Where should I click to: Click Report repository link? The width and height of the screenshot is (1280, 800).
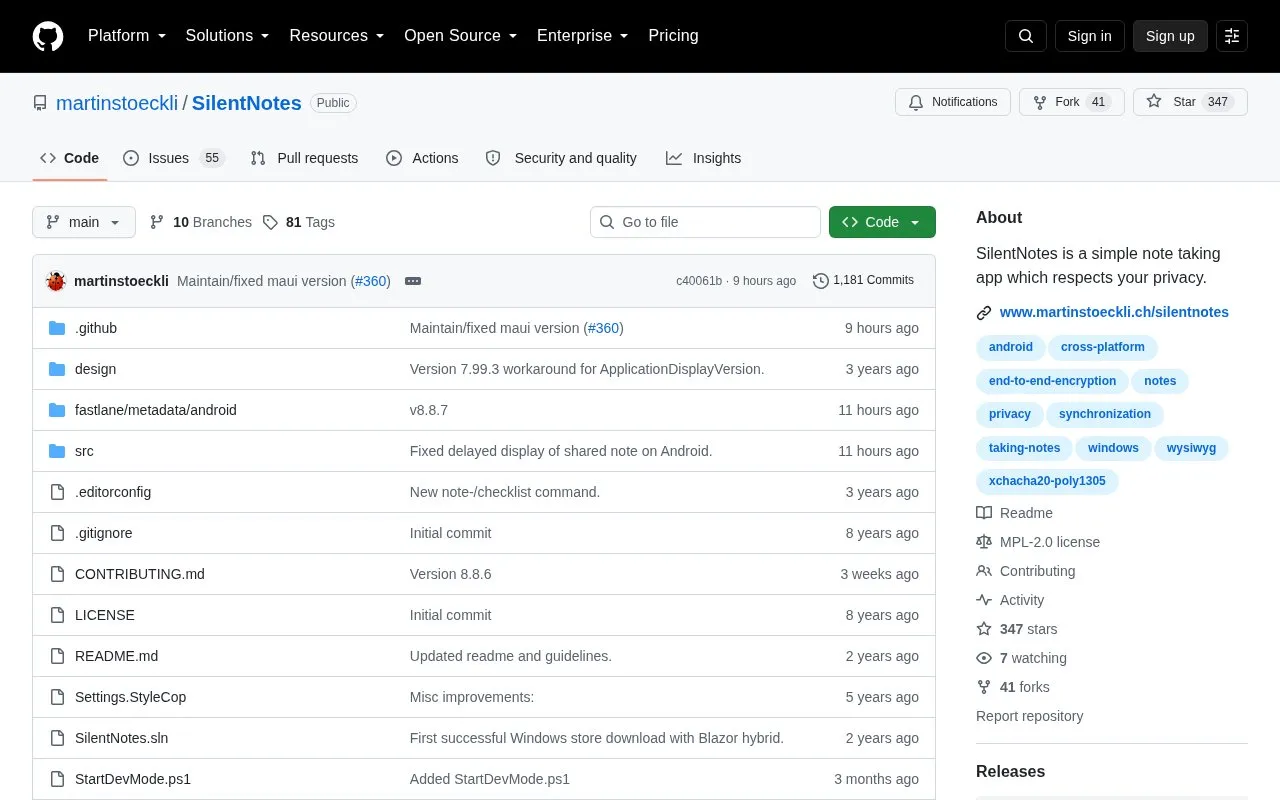click(1029, 716)
